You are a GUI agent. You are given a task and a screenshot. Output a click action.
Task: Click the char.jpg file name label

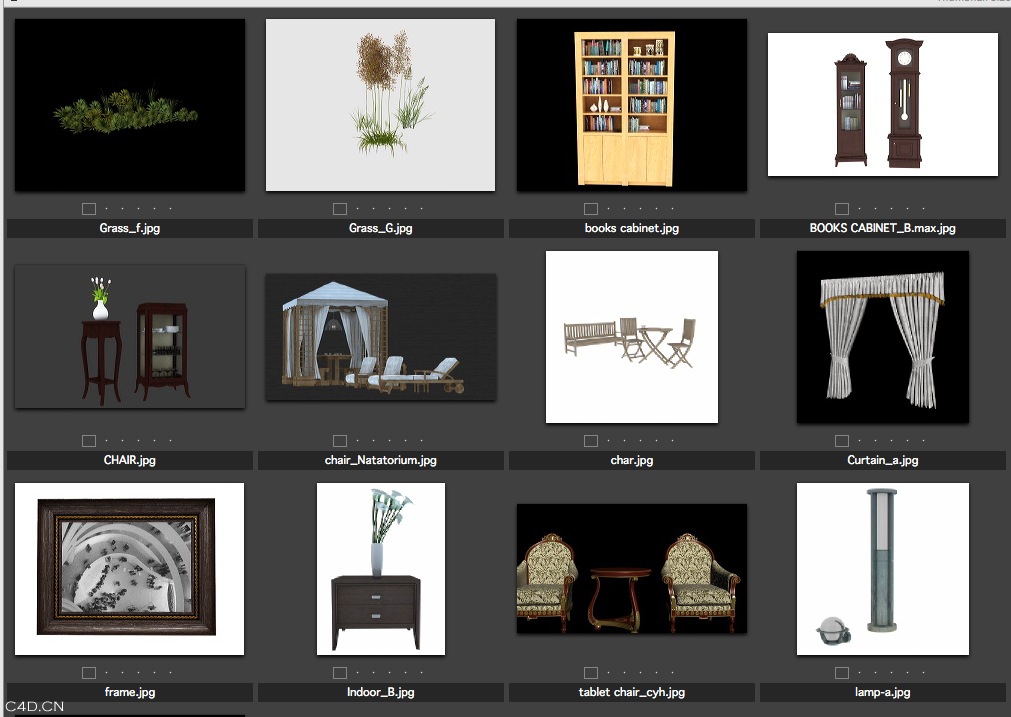632,460
